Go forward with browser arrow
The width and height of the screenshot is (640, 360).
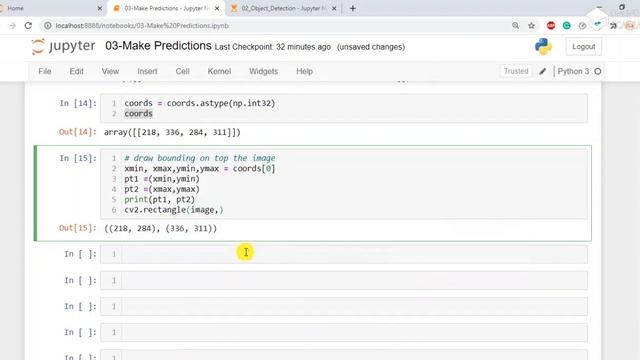pos(12,25)
